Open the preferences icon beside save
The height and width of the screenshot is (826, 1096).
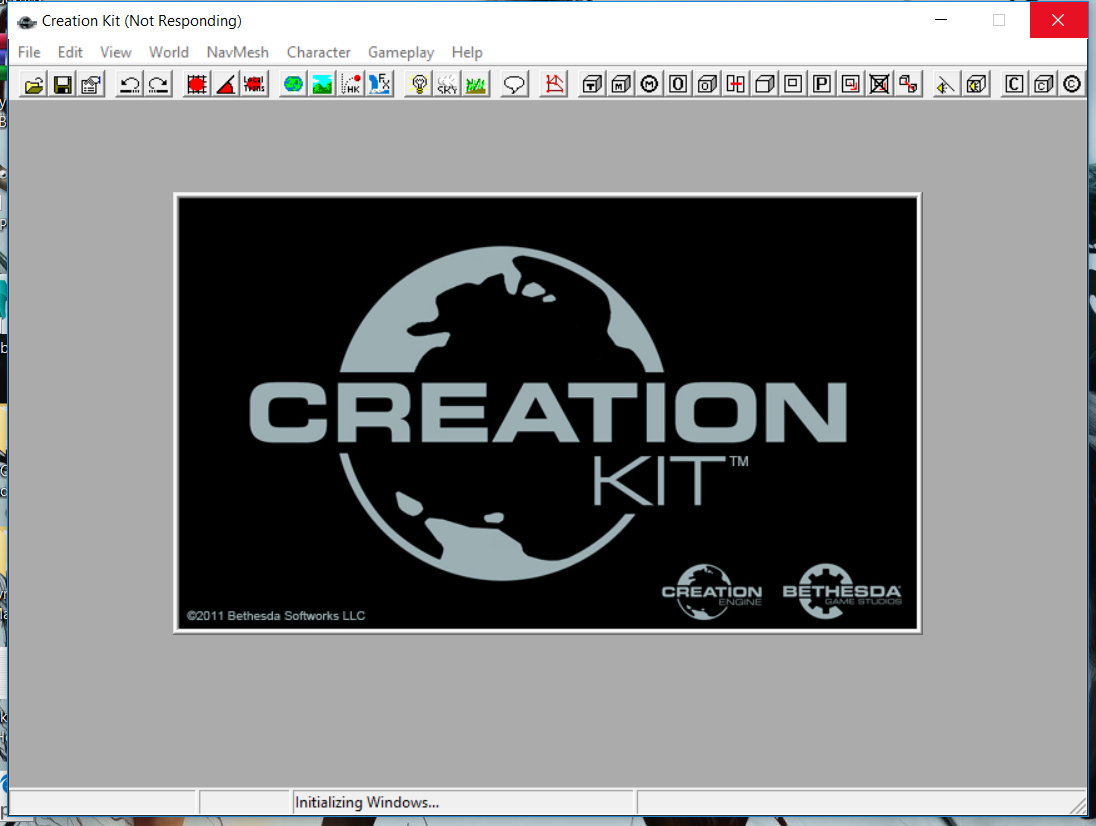click(91, 85)
